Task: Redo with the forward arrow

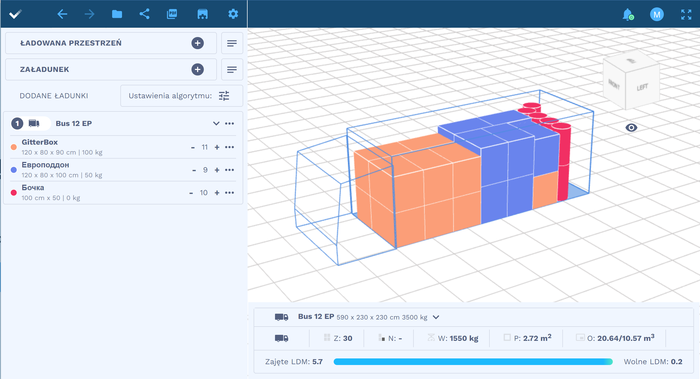Action: click(x=89, y=14)
